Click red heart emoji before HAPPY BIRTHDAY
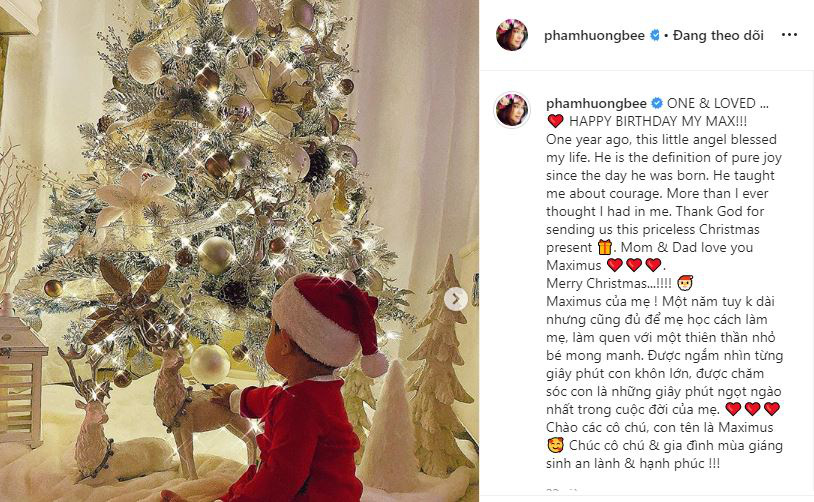Image resolution: width=814 pixels, height=502 pixels. [555, 121]
